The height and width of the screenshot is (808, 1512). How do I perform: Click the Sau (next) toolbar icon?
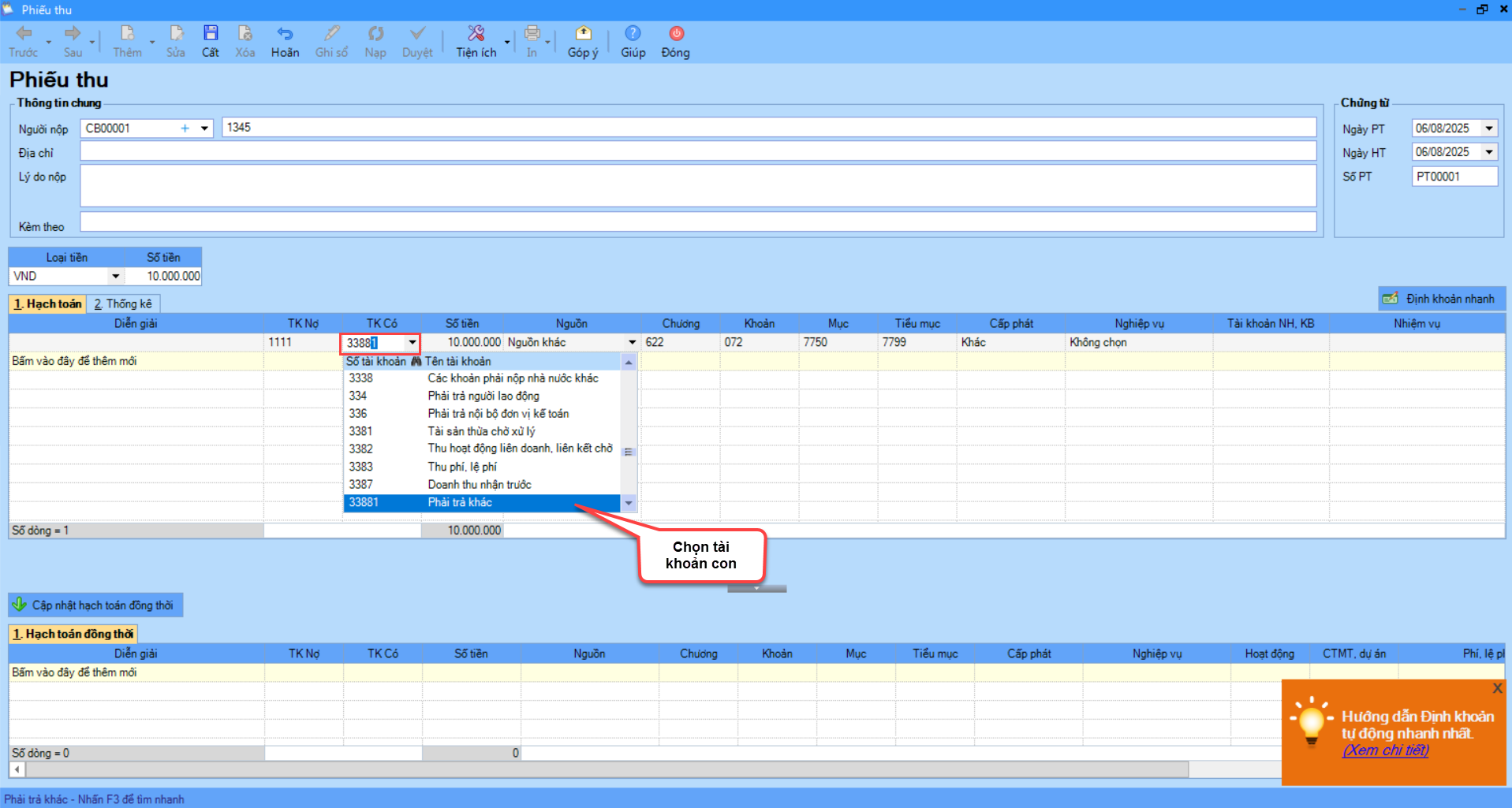pyautogui.click(x=73, y=33)
